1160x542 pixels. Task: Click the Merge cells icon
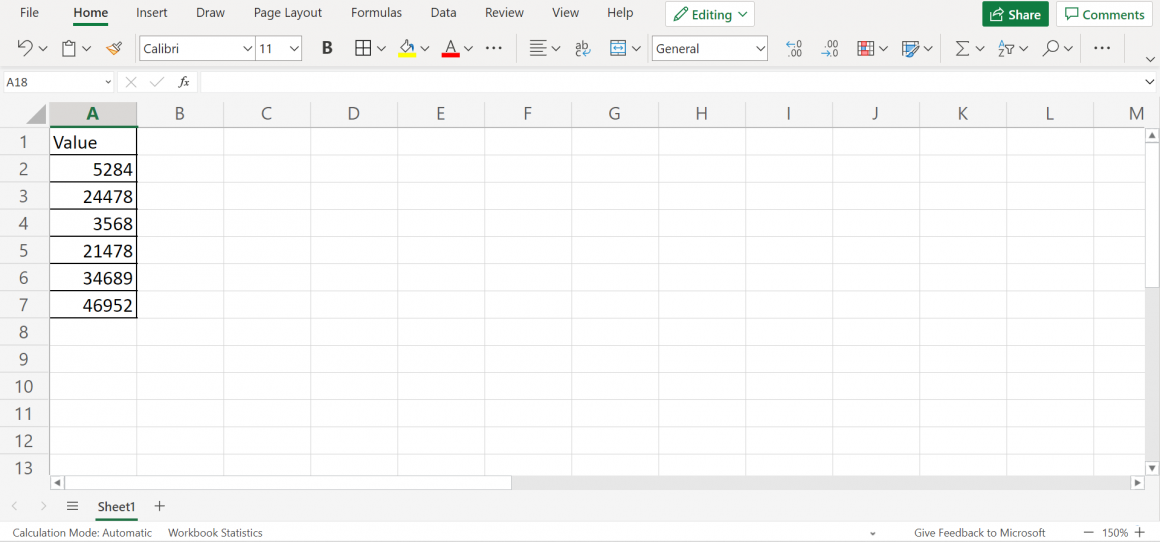coord(618,48)
